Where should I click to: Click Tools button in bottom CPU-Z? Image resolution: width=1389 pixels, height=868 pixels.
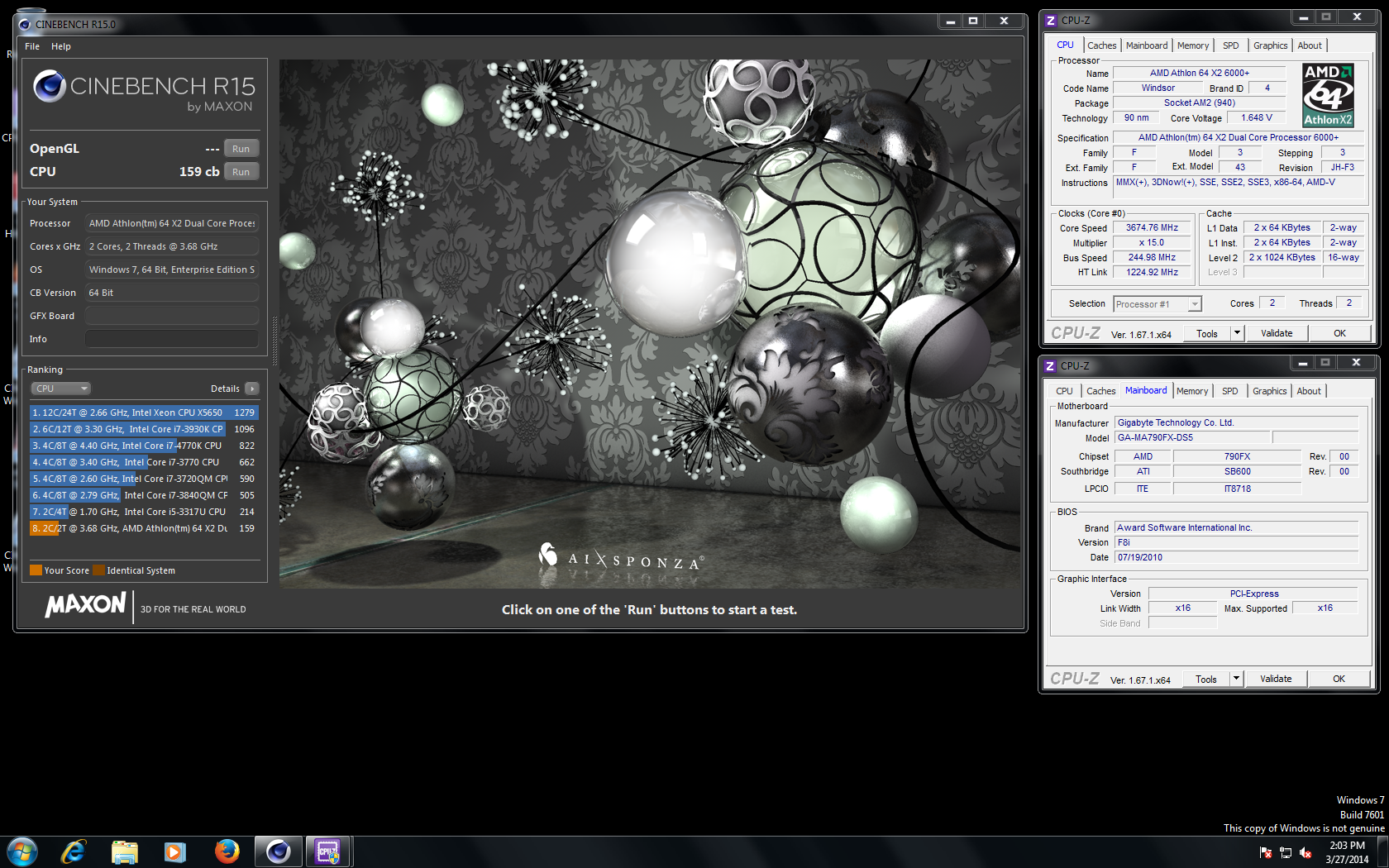point(1206,679)
